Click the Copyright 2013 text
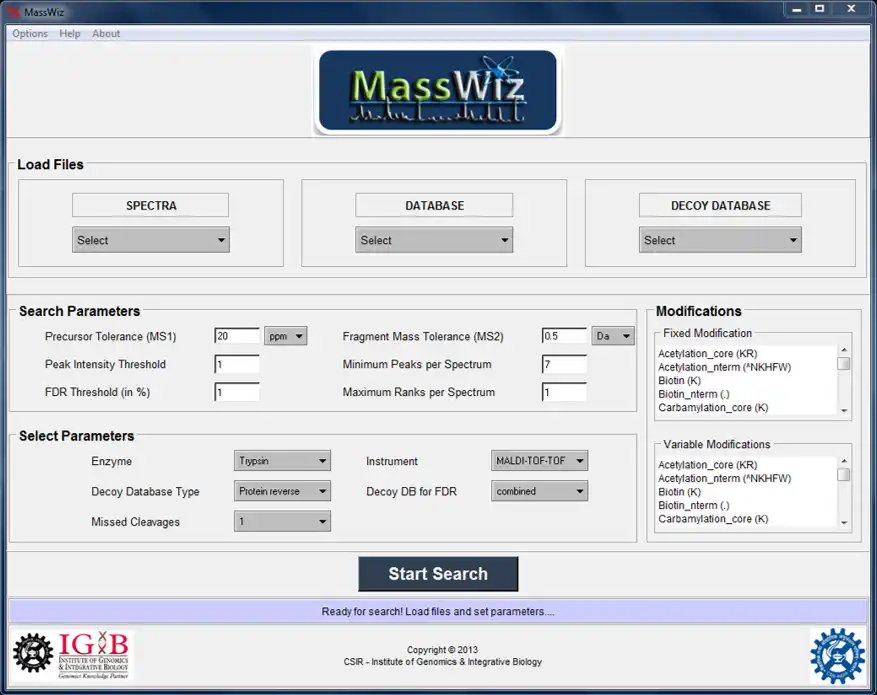Viewport: 877px width, 695px height. (x=442, y=650)
